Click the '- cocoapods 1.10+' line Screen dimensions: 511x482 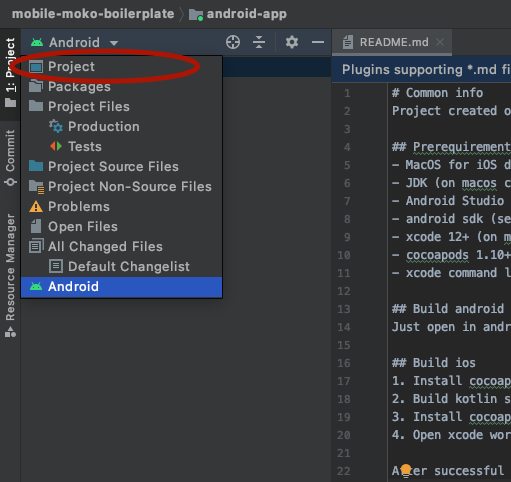(x=451, y=255)
